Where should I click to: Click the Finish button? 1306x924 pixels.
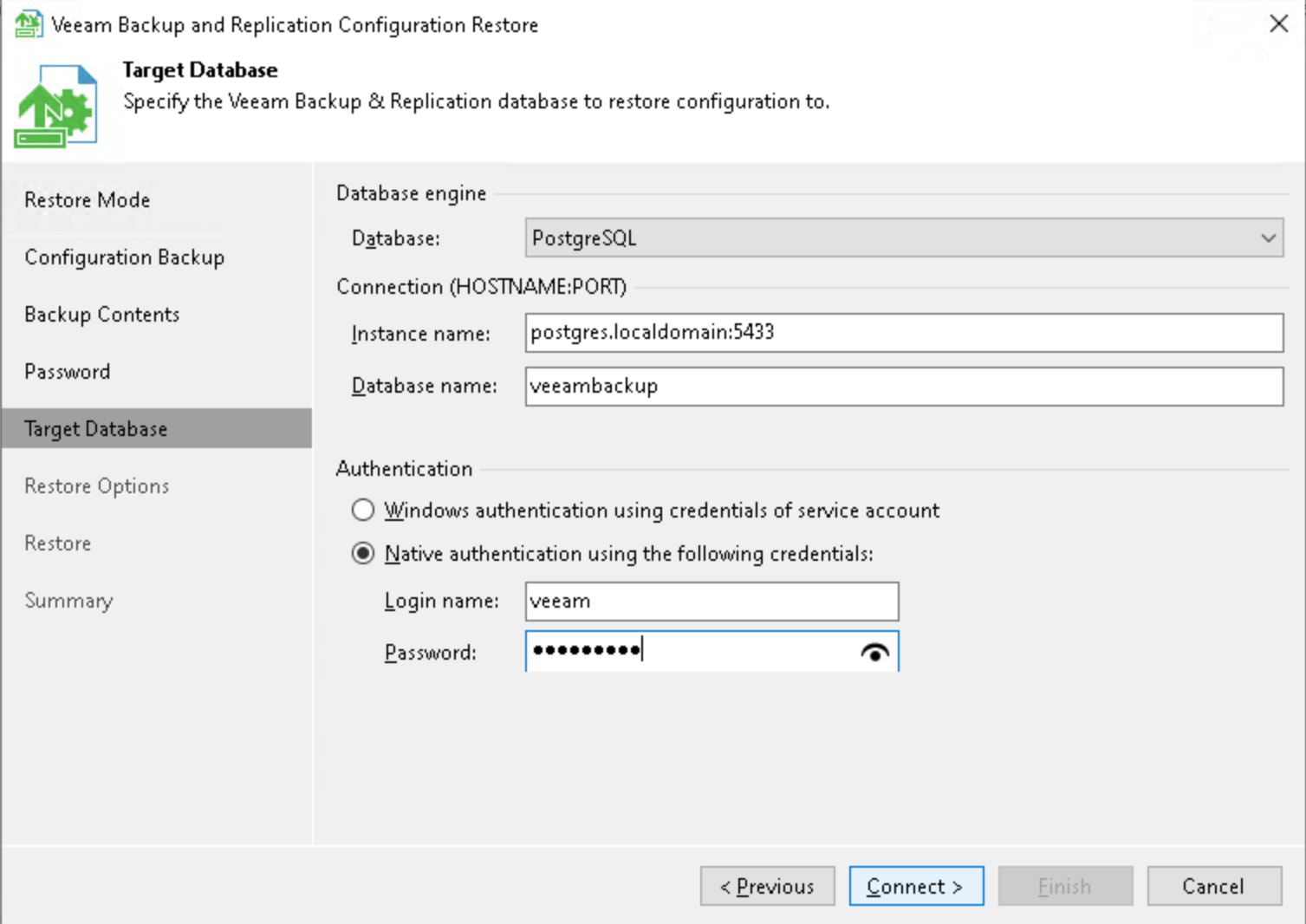pos(1065,886)
